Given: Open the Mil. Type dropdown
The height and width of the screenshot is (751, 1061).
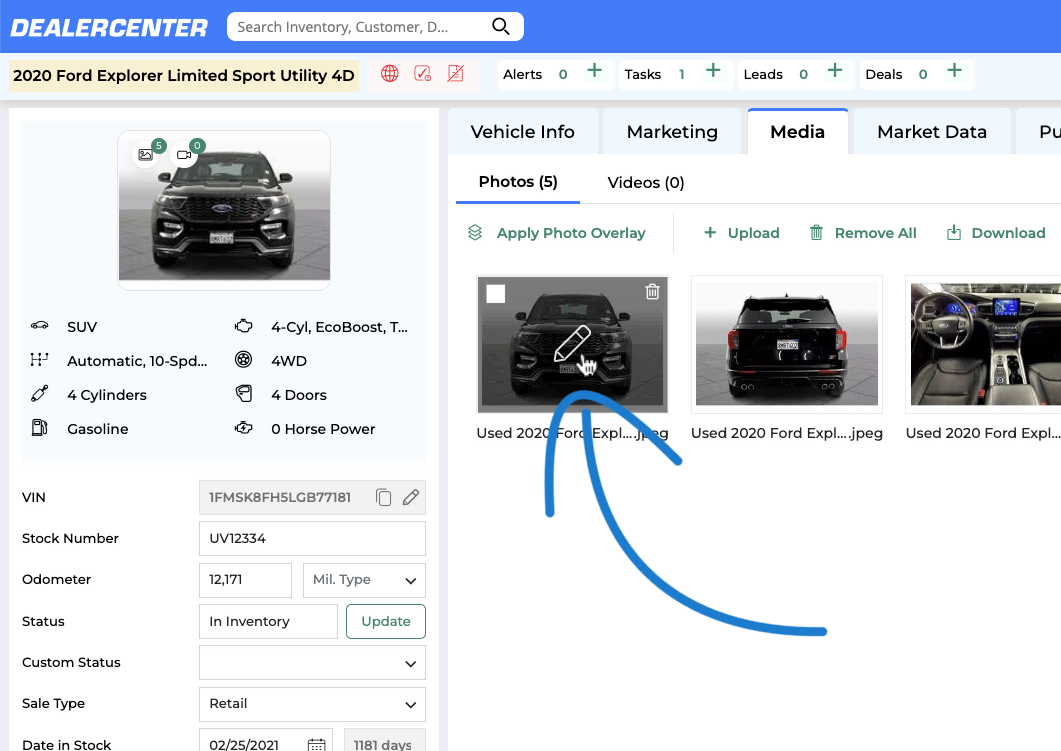Looking at the screenshot, I should point(364,580).
